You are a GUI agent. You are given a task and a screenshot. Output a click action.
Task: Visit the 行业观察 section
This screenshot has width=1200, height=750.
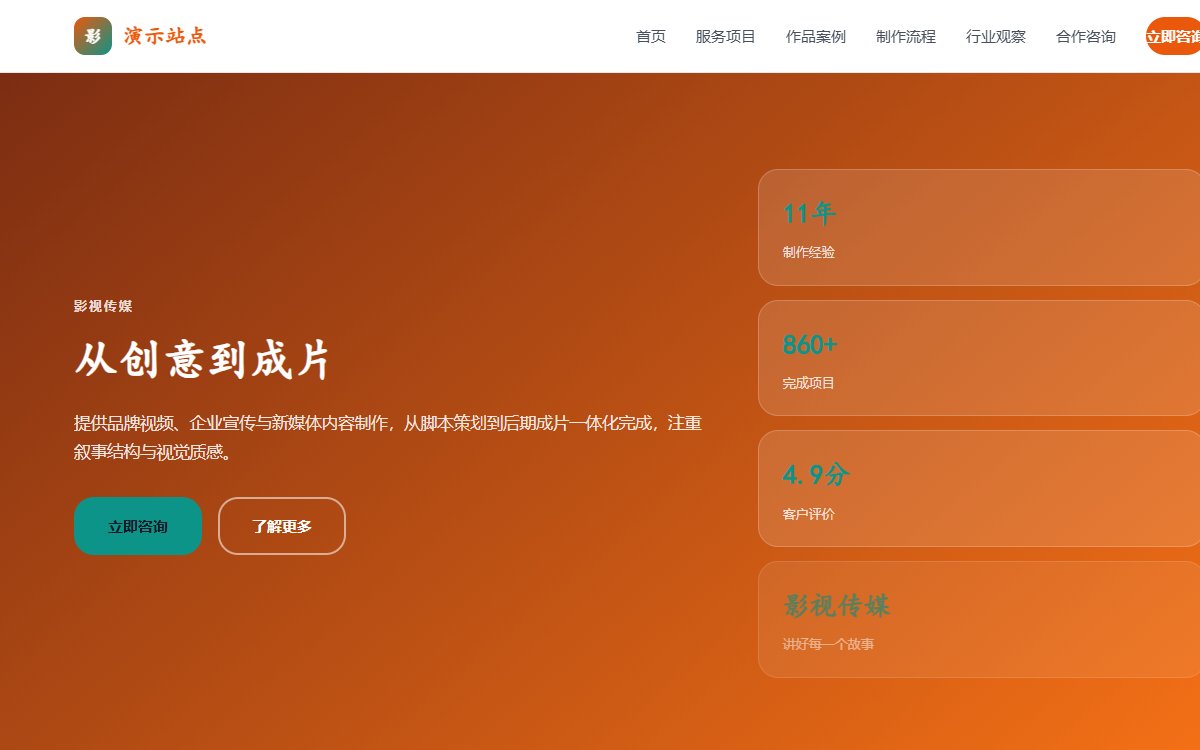[x=996, y=37]
